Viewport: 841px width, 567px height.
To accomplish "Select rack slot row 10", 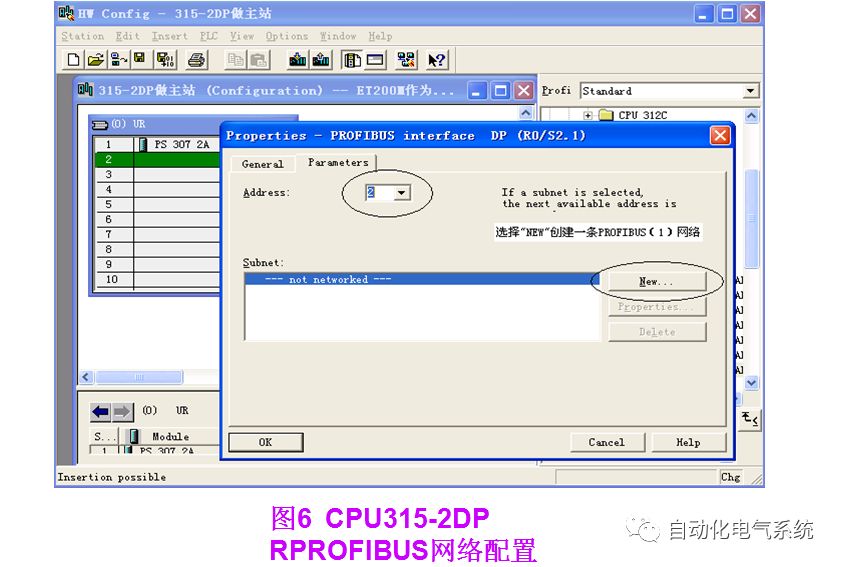I will tap(158, 279).
